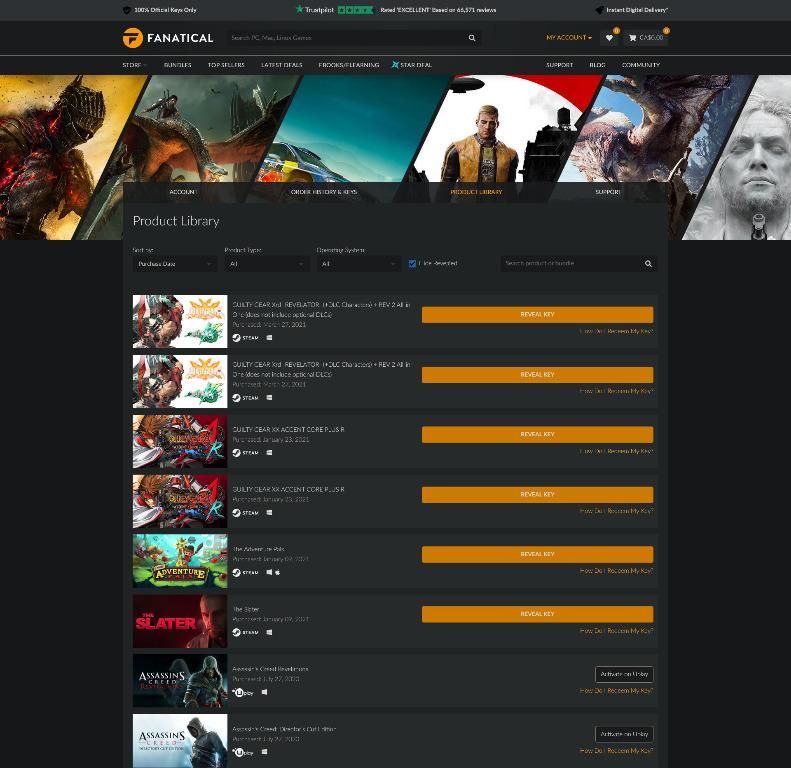Reveal key for The Adventure Pals
This screenshot has height=768, width=791.
[x=537, y=554]
